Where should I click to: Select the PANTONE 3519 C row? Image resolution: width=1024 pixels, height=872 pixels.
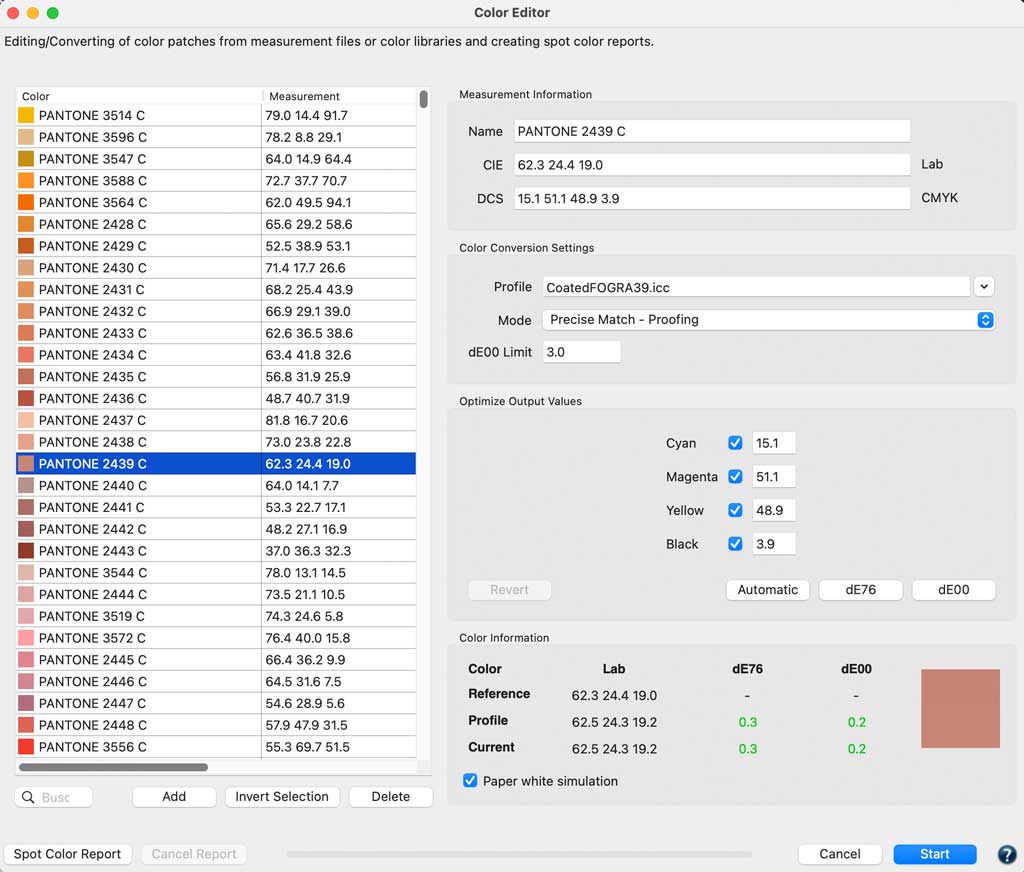[x=216, y=616]
